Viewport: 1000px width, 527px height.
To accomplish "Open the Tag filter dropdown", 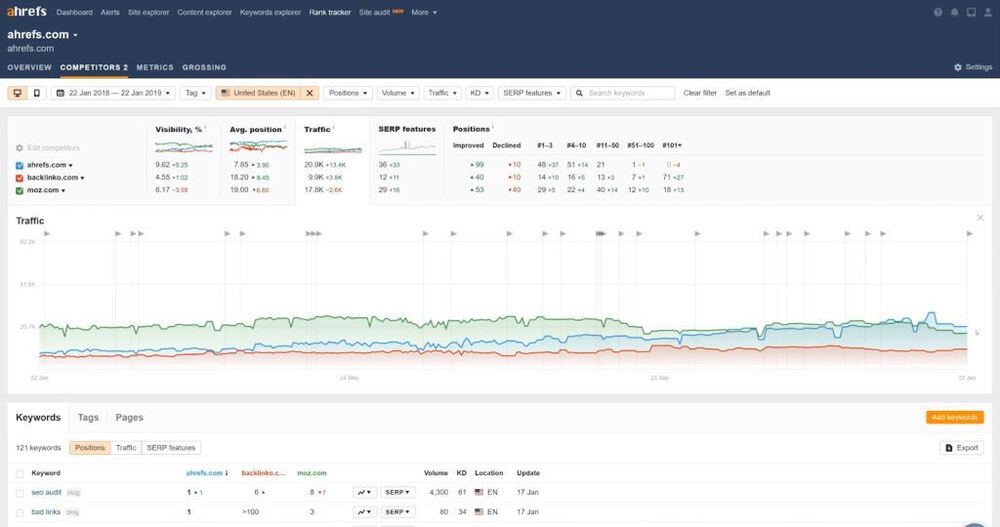I will [x=195, y=93].
